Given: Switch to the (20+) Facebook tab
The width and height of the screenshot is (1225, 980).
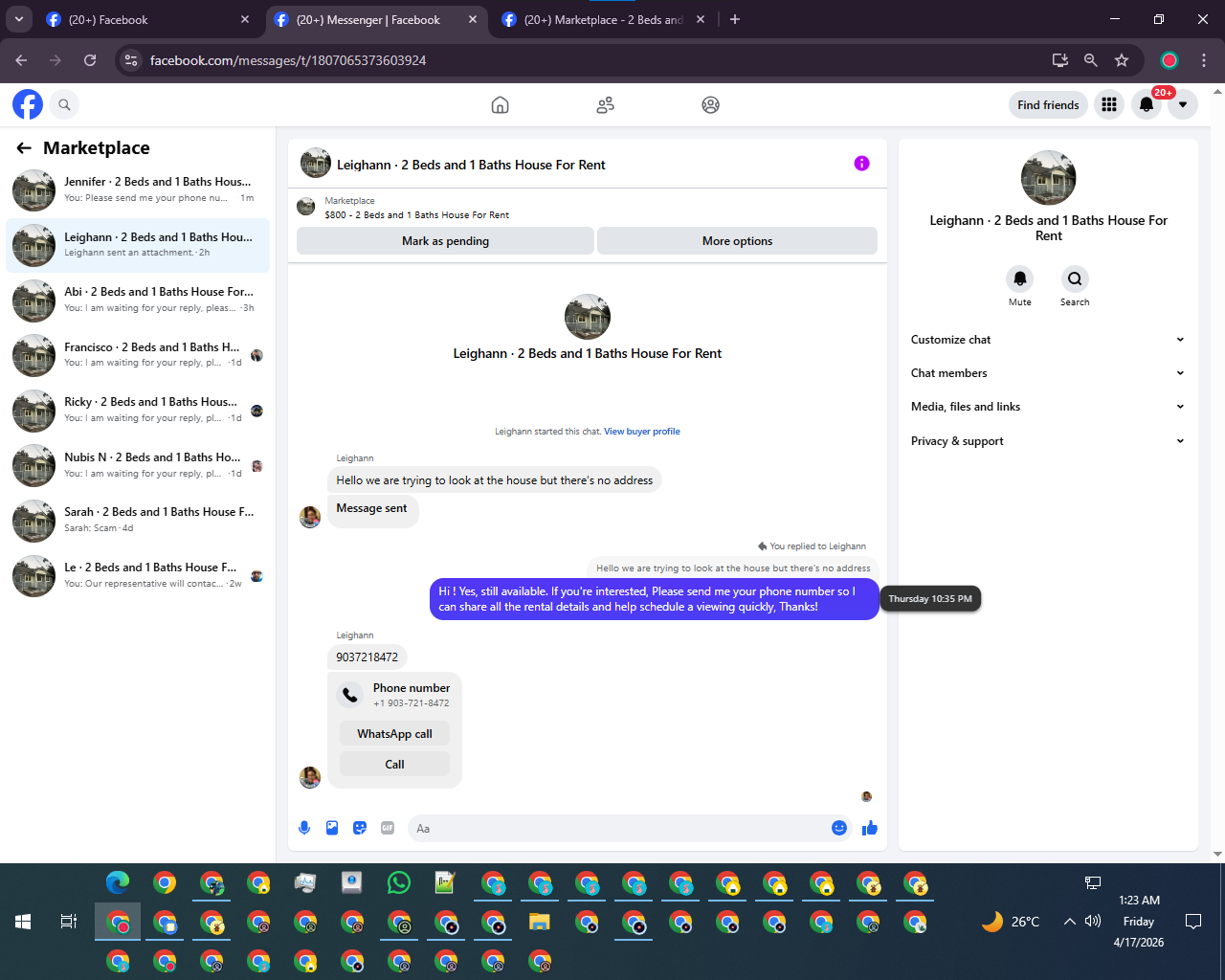Looking at the screenshot, I should coord(146,19).
